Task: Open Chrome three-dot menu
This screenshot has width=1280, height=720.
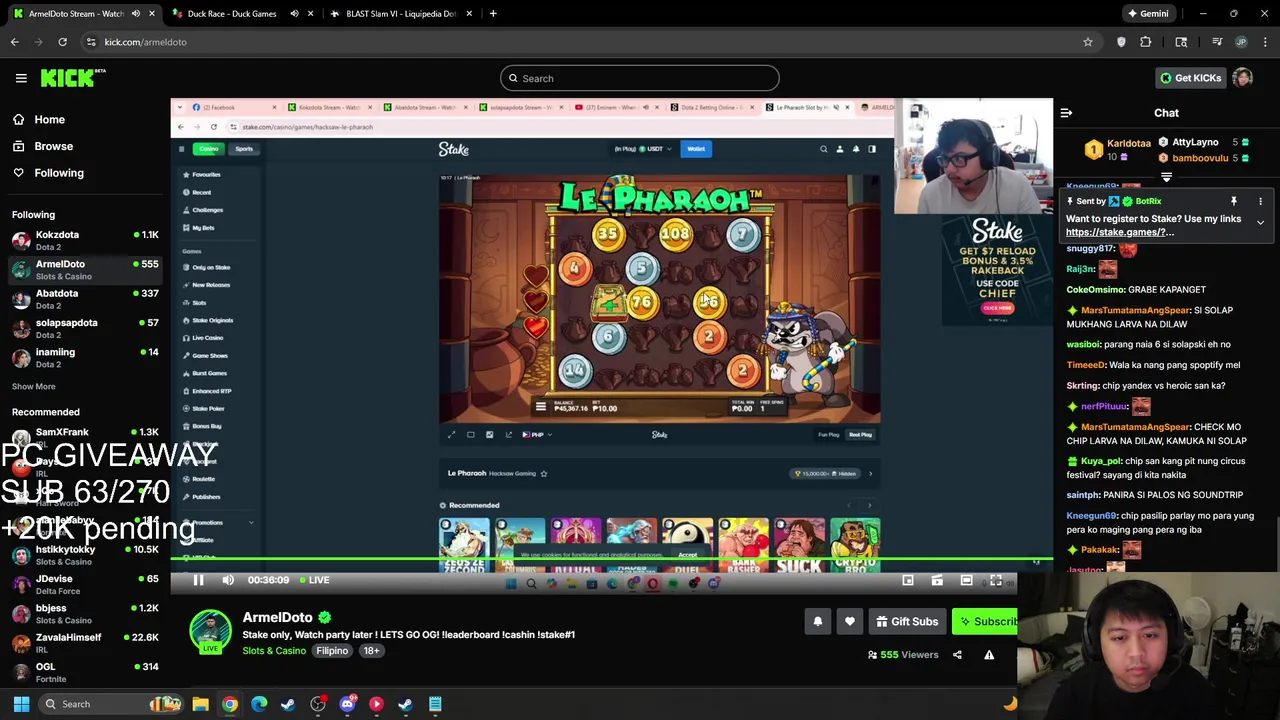Action: point(1266,42)
